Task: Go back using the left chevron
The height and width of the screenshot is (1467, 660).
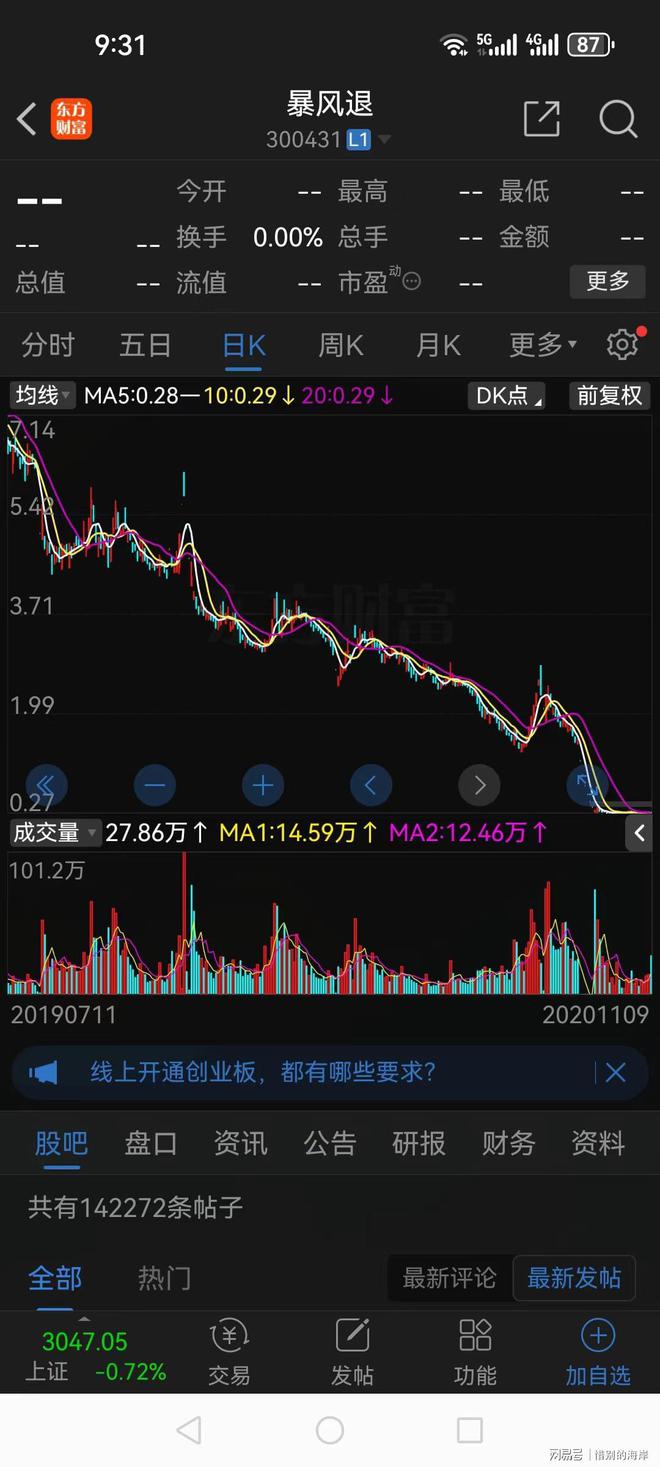Action: tap(27, 119)
